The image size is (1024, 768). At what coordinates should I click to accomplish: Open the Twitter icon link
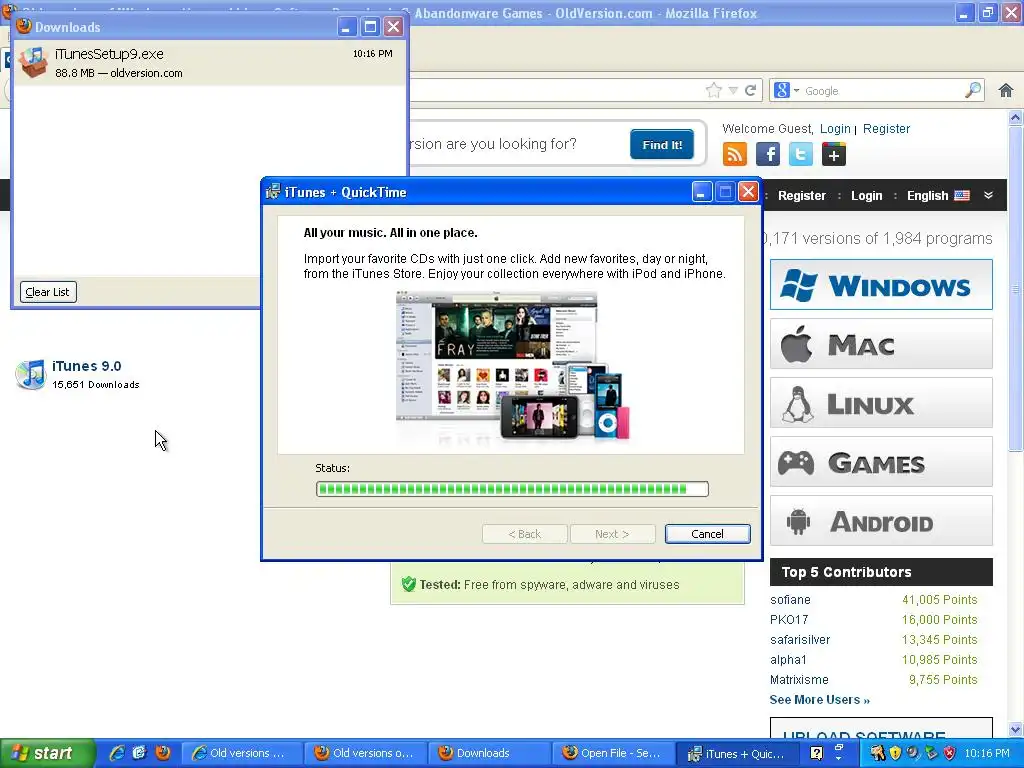[x=801, y=155]
